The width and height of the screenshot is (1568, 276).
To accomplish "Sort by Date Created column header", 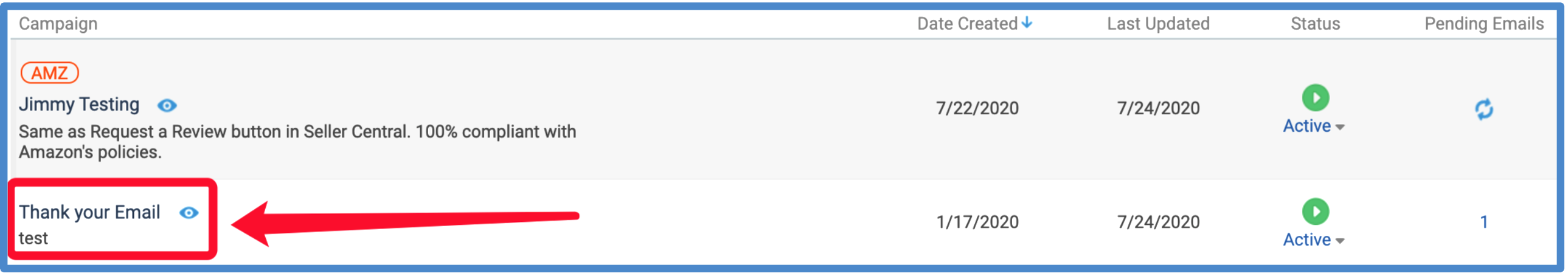I will [x=968, y=24].
